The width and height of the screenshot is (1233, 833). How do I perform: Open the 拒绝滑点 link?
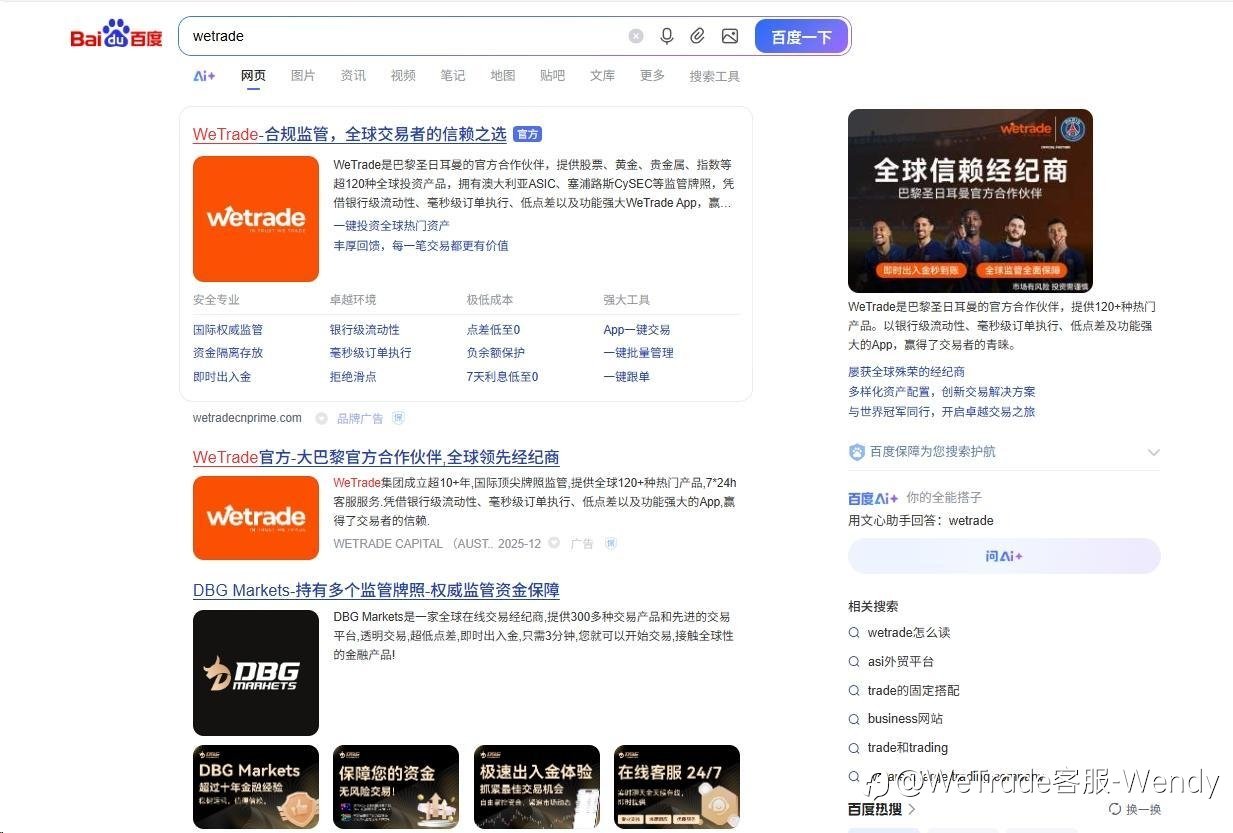(x=353, y=377)
